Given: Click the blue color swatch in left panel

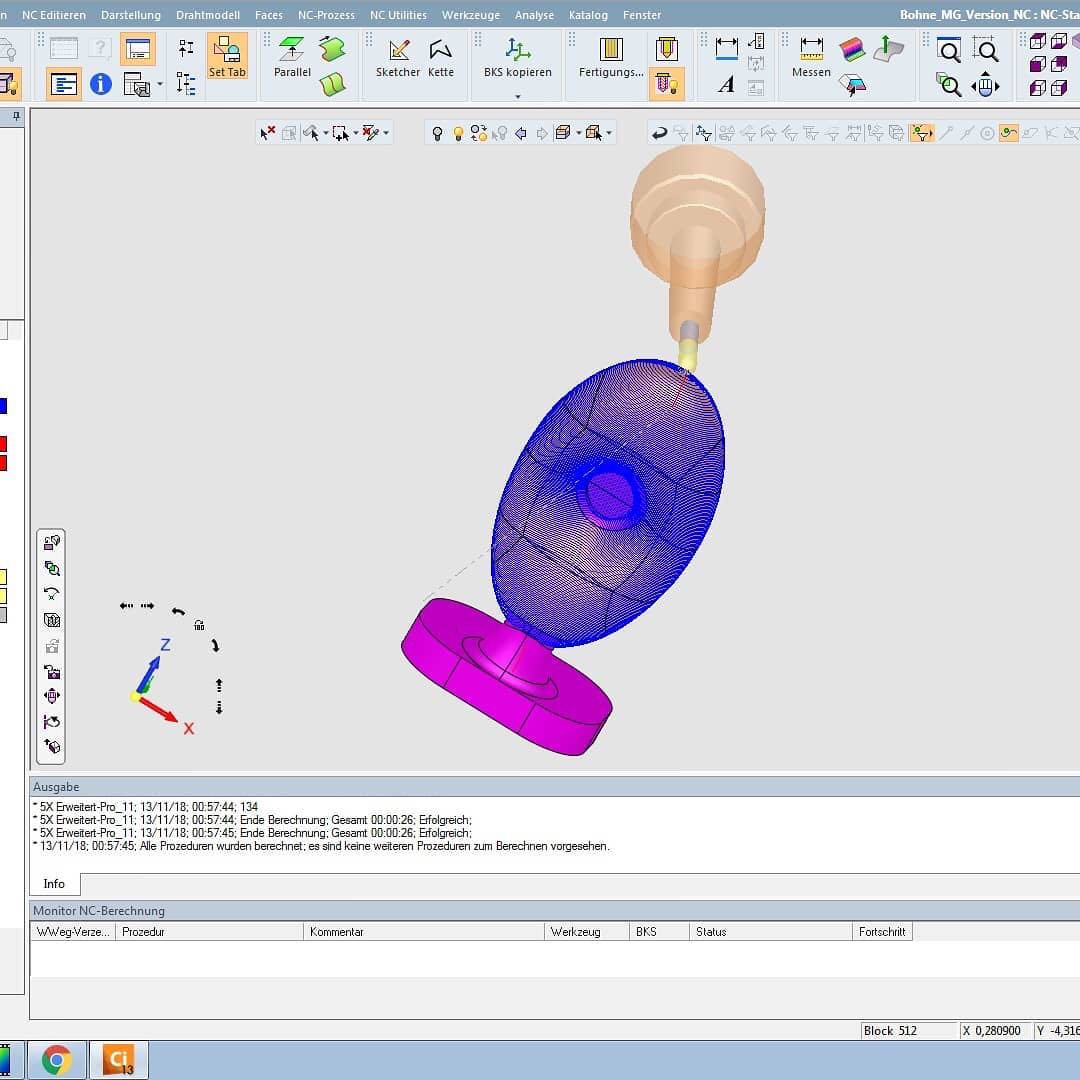Looking at the screenshot, I should [x=3, y=406].
